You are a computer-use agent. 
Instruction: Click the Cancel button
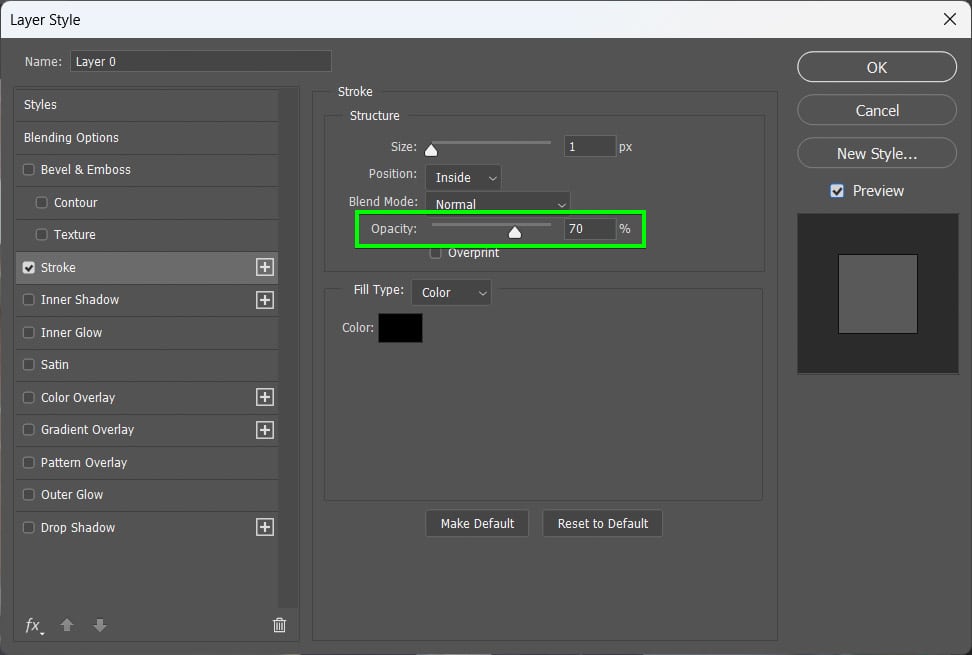877,110
